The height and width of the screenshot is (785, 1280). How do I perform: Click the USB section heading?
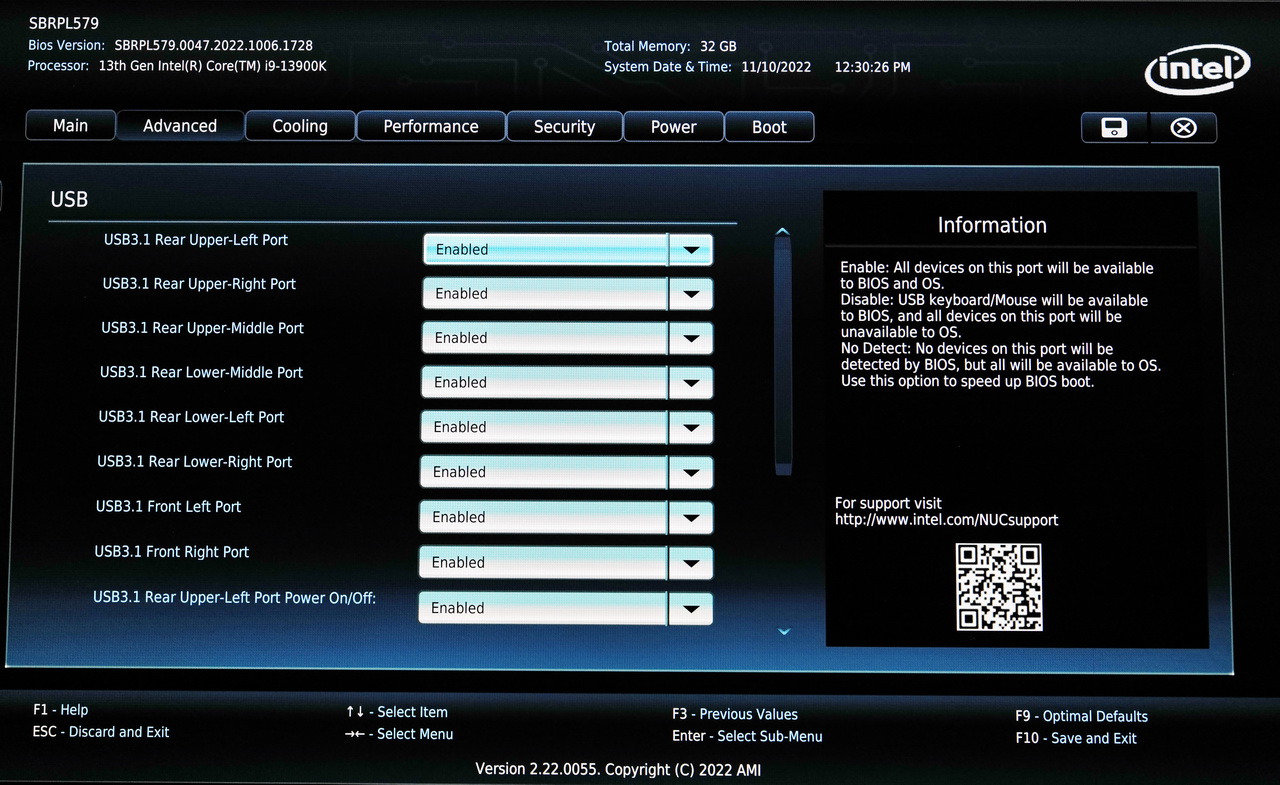pyautogui.click(x=69, y=200)
